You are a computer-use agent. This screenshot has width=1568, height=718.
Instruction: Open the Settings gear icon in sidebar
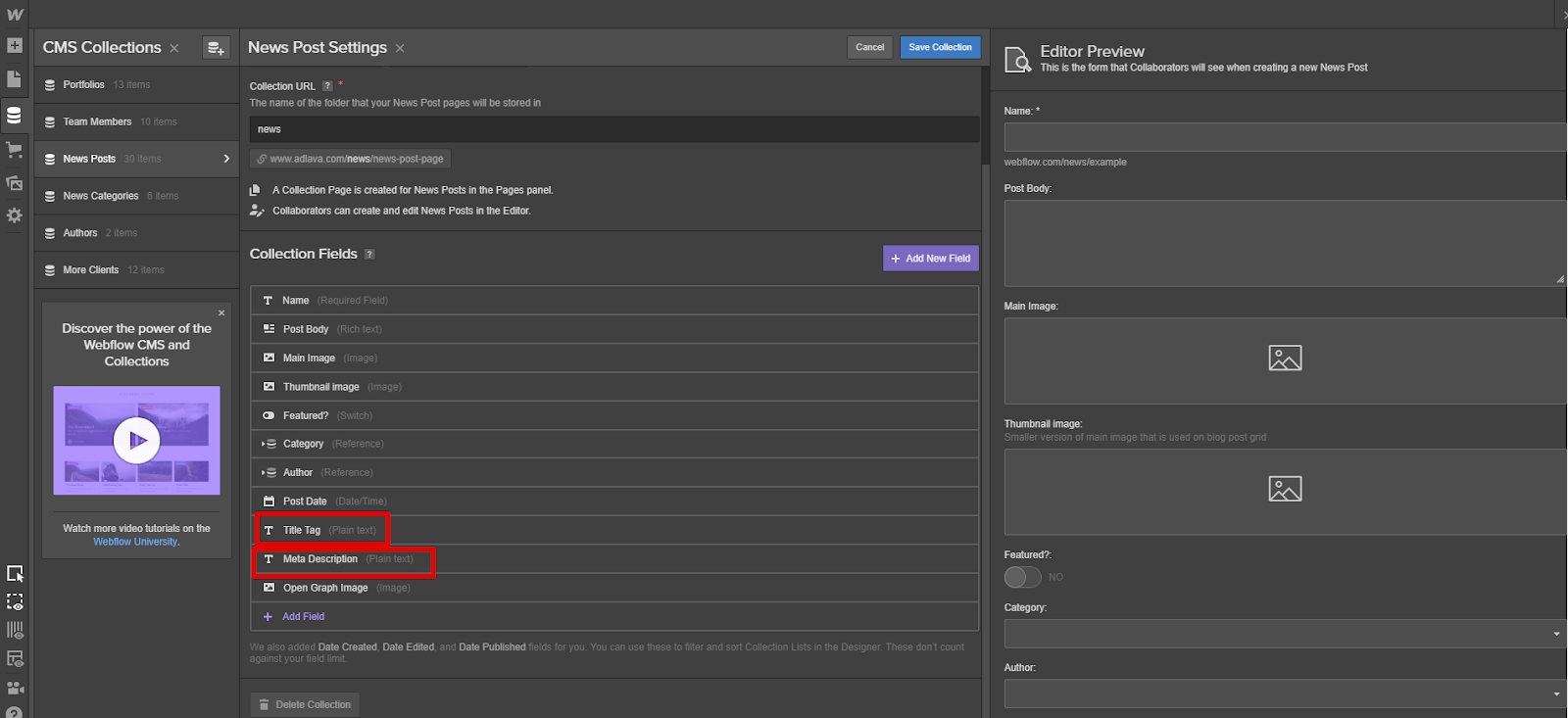click(15, 215)
